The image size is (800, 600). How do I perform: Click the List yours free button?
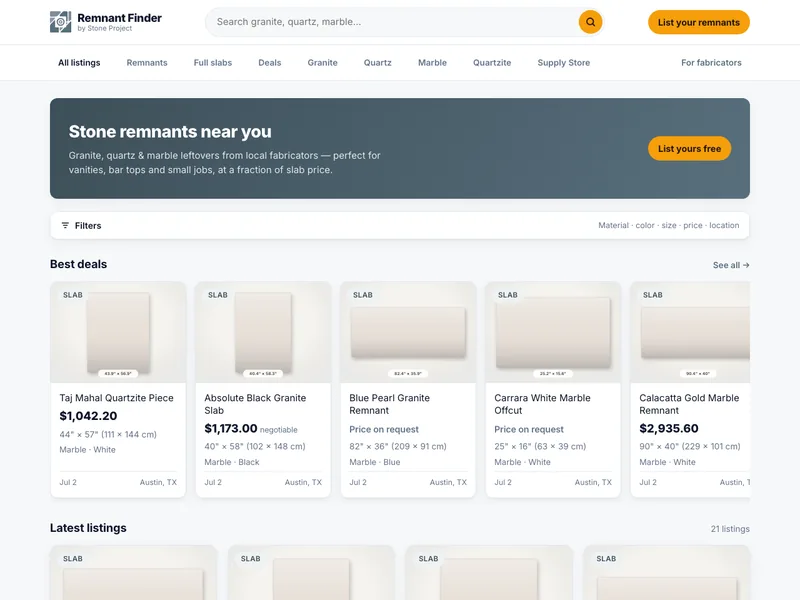click(689, 148)
